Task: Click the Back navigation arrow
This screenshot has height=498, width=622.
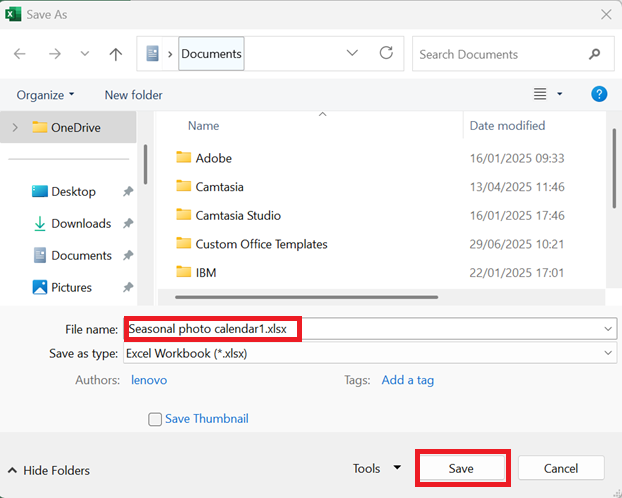Action: pyautogui.click(x=19, y=54)
